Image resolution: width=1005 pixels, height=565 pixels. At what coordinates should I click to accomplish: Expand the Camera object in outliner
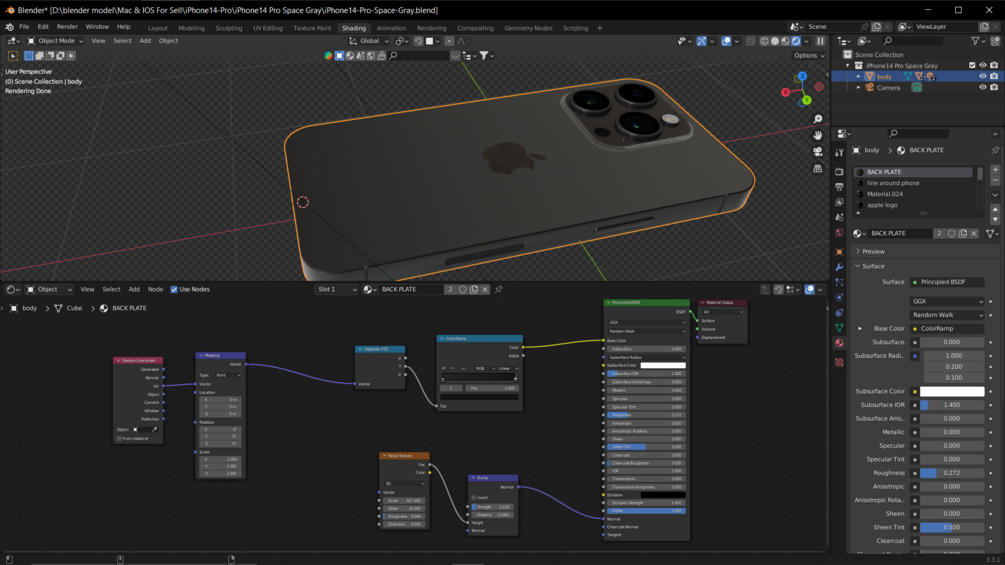[x=859, y=88]
